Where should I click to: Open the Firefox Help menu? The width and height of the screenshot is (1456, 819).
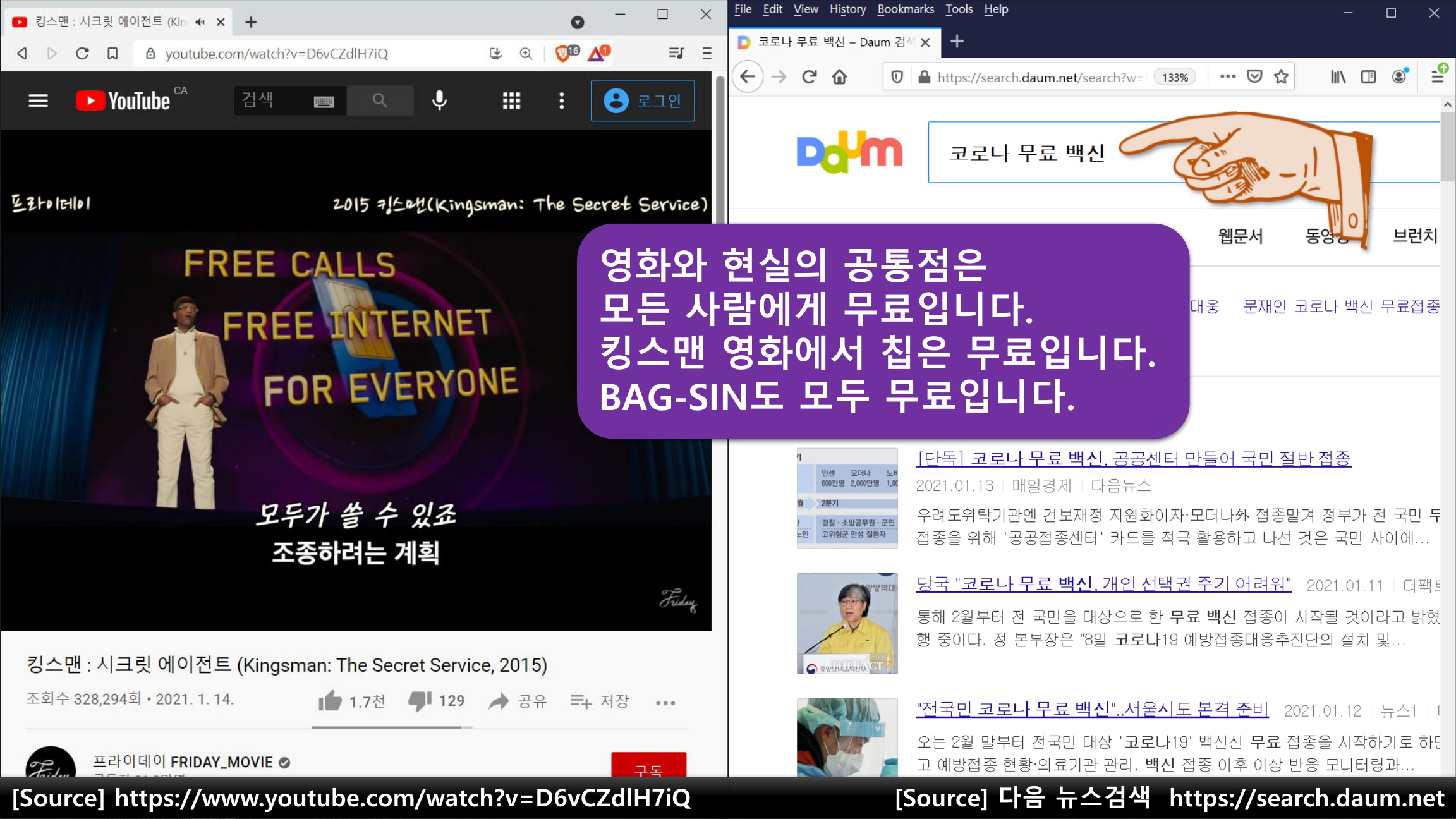tap(996, 9)
